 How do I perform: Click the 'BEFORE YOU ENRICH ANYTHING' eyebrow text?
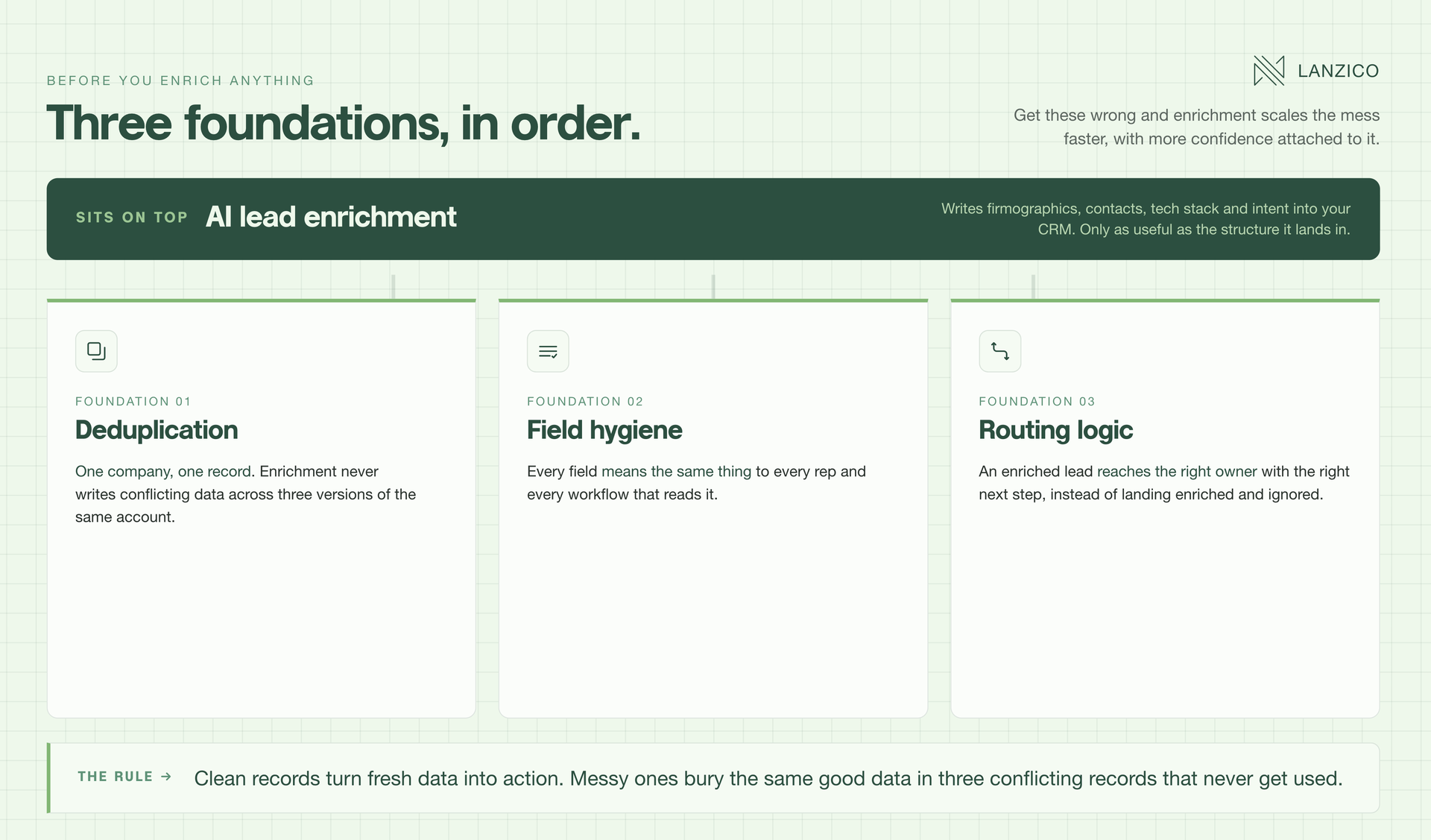pyautogui.click(x=180, y=80)
